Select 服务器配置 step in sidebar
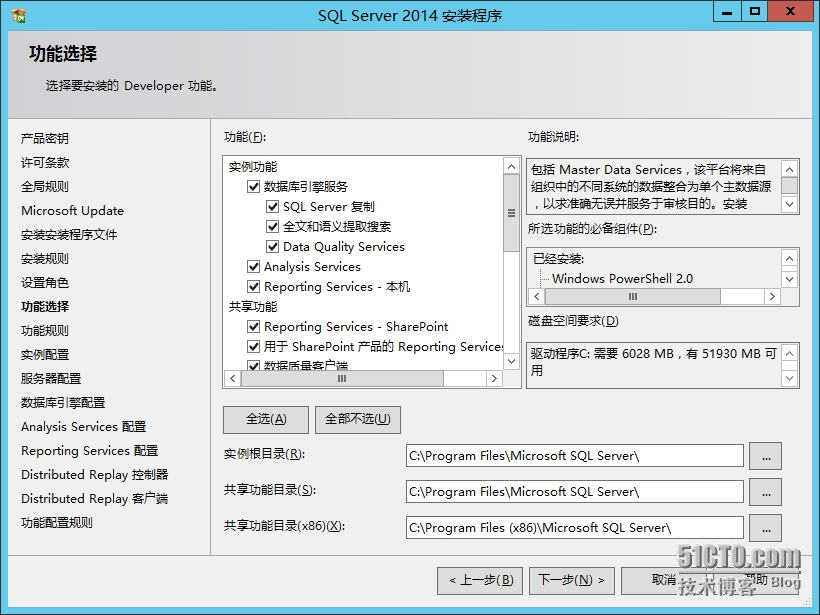This screenshot has height=615, width=820. 51,379
